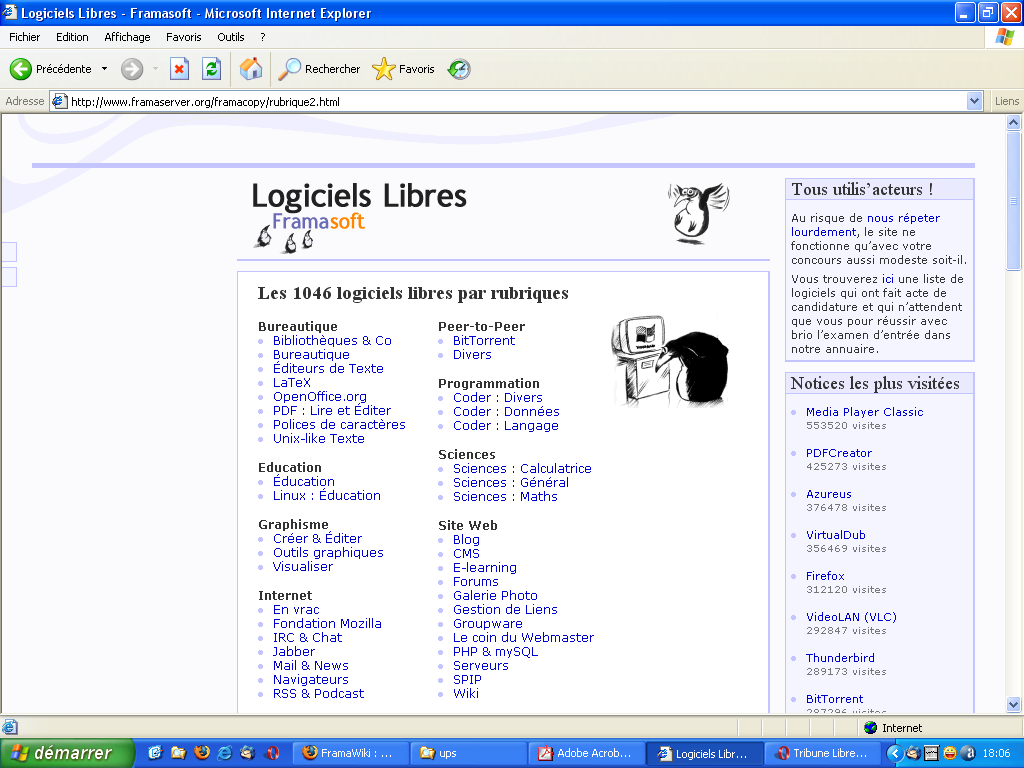Image resolution: width=1024 pixels, height=768 pixels.
Task: Open VideoLAN (VLC) notice link
Action: [x=851, y=616]
